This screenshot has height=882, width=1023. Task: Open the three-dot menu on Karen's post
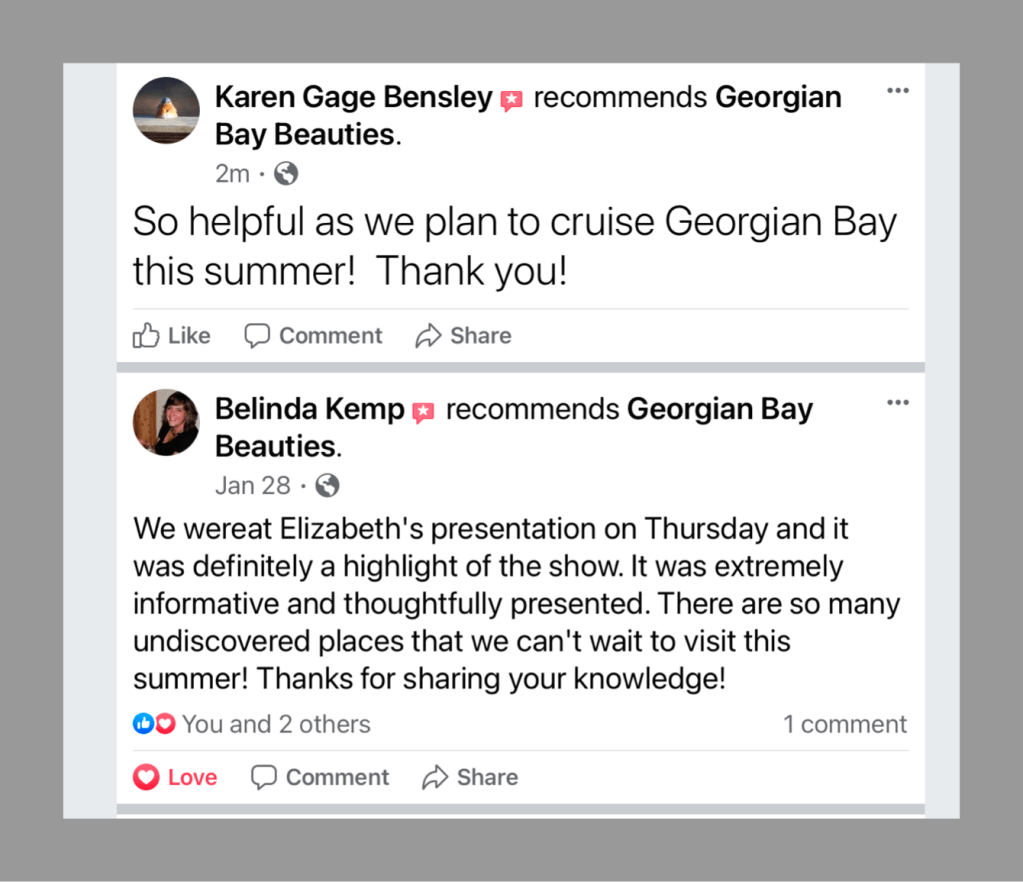pos(897,91)
